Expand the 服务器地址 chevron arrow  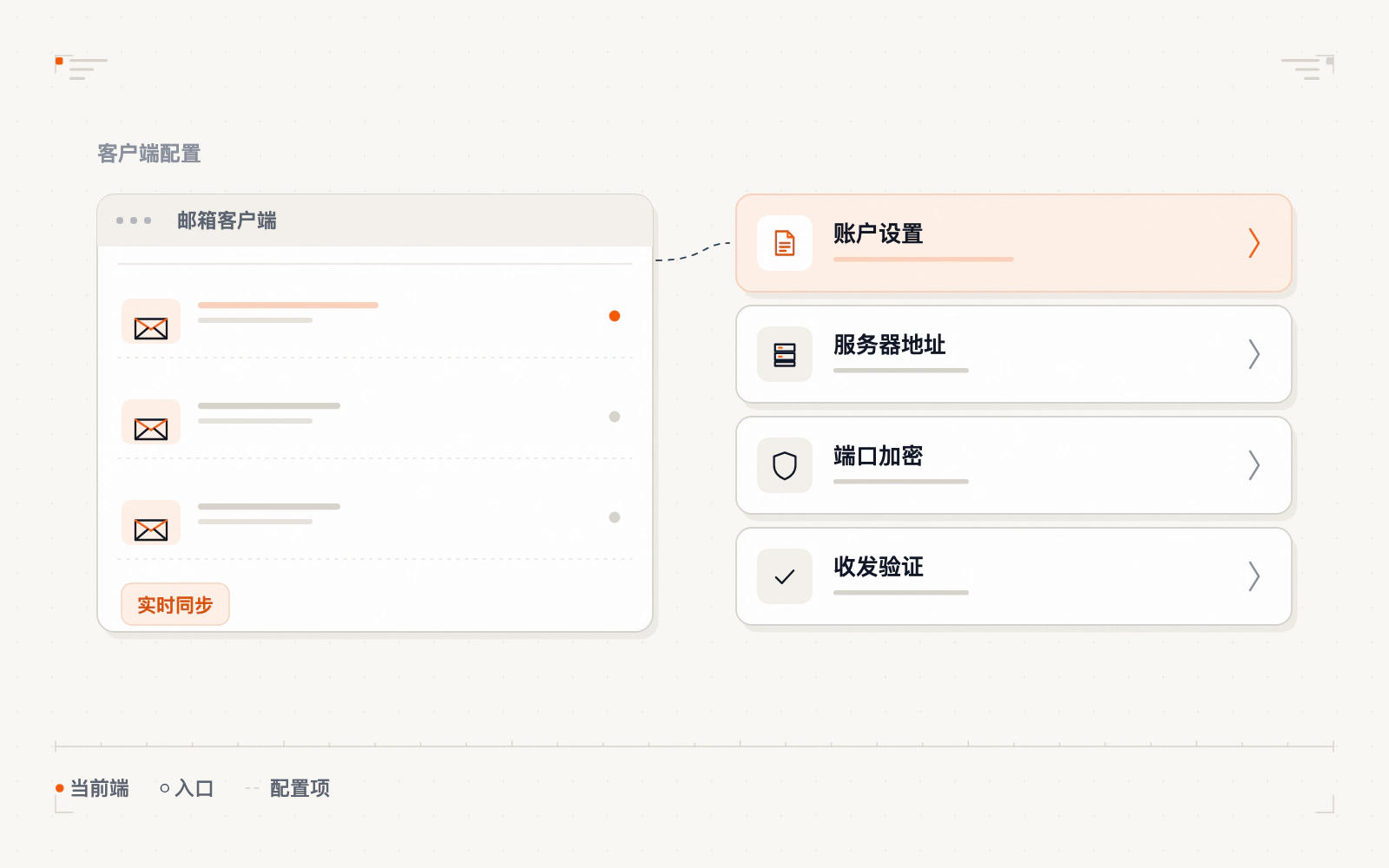tap(1254, 354)
